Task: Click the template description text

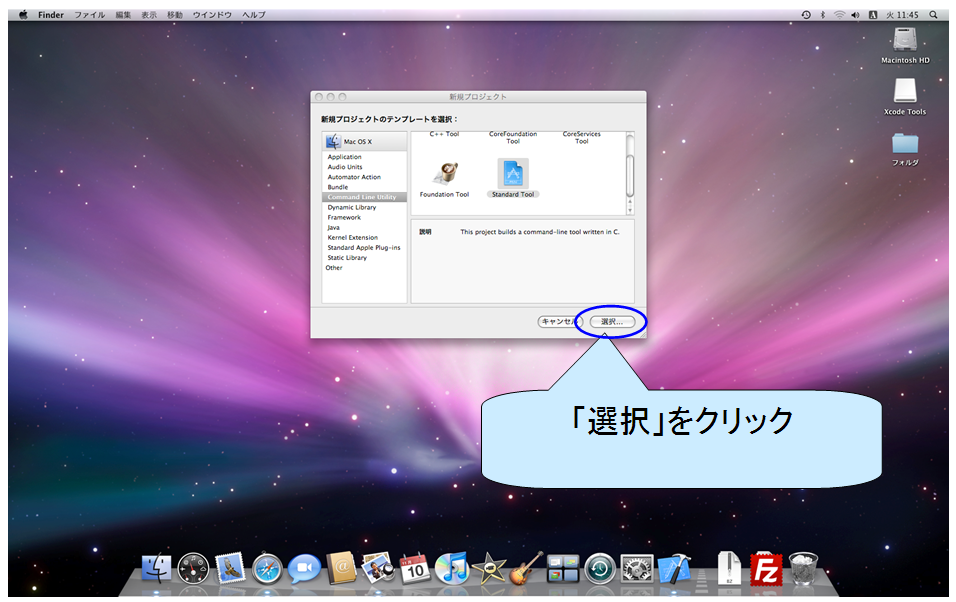Action: click(x=540, y=232)
